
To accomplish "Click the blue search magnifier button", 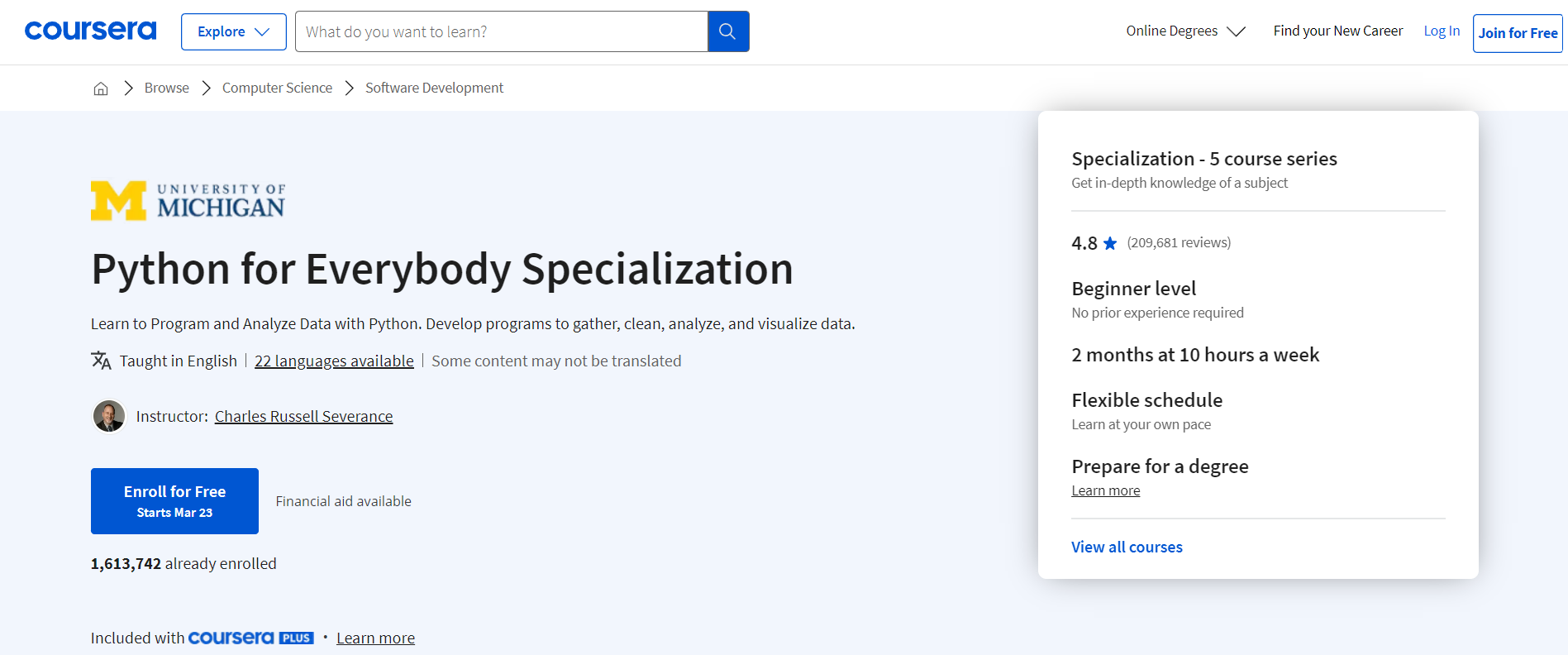I will (x=728, y=31).
